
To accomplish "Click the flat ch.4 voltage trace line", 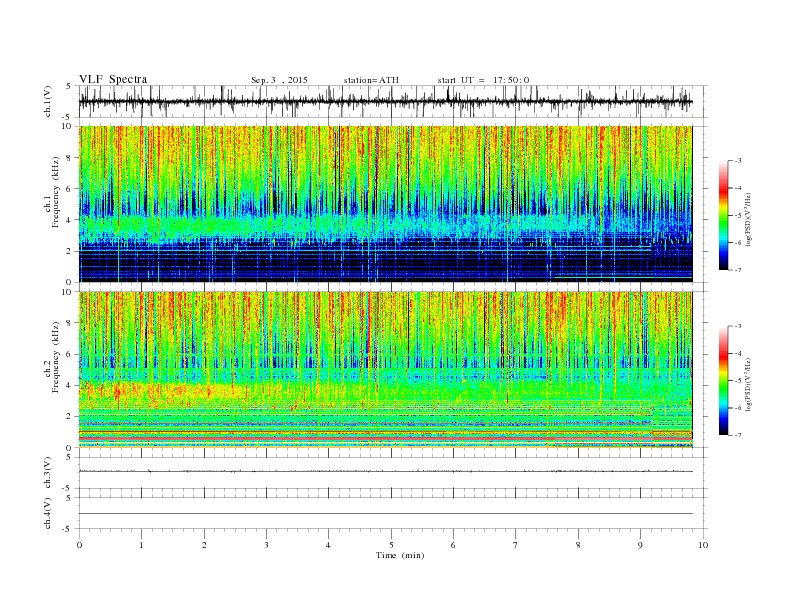I will pos(385,514).
